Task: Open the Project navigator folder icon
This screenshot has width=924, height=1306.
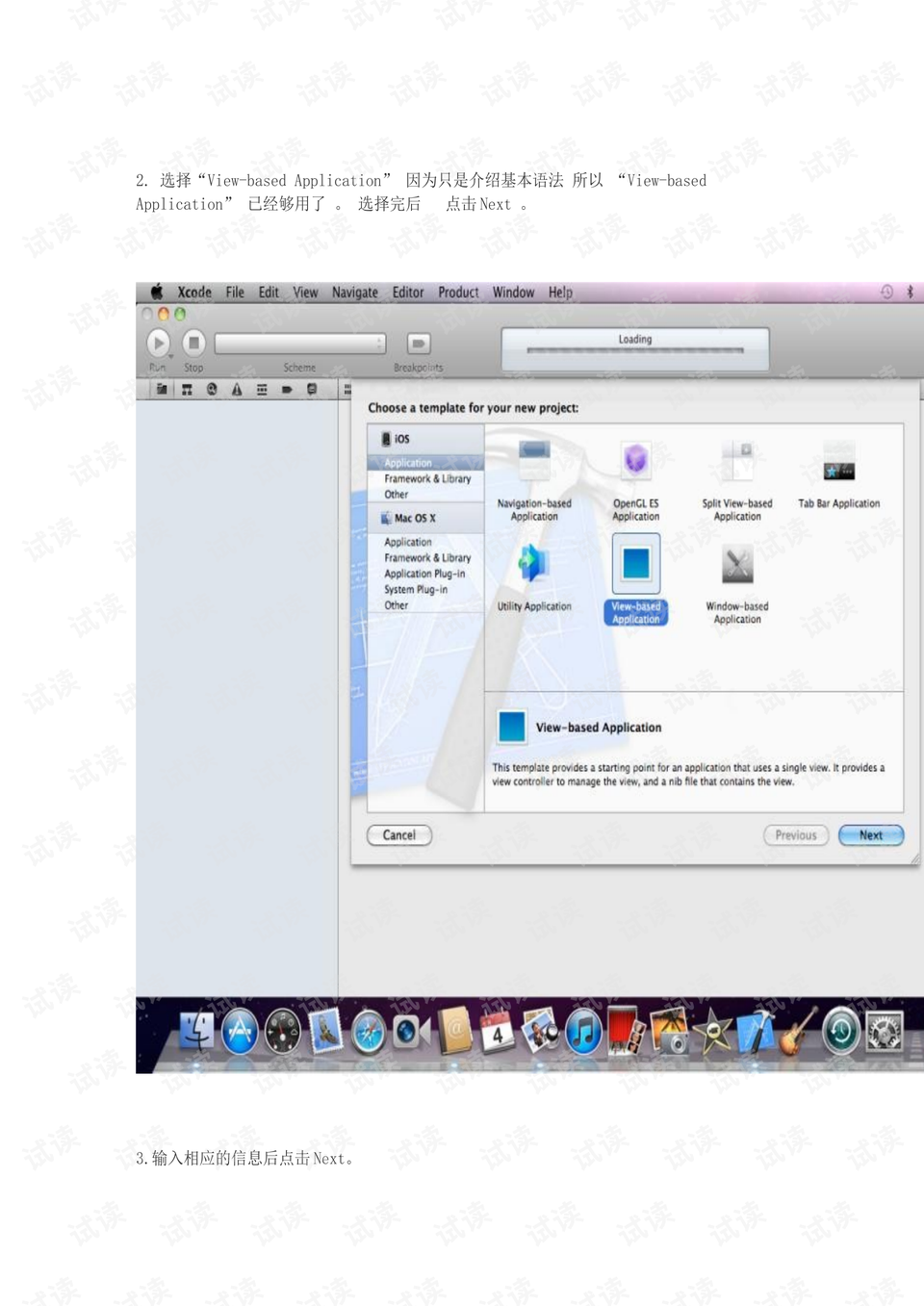Action: (162, 390)
